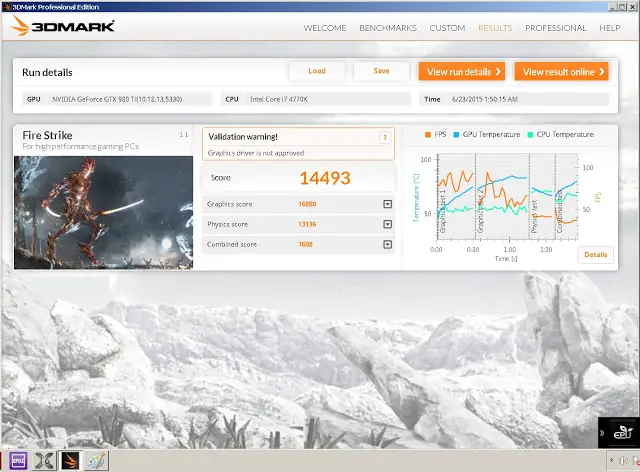Click the GPU name field
640x472 pixels.
[129, 99]
